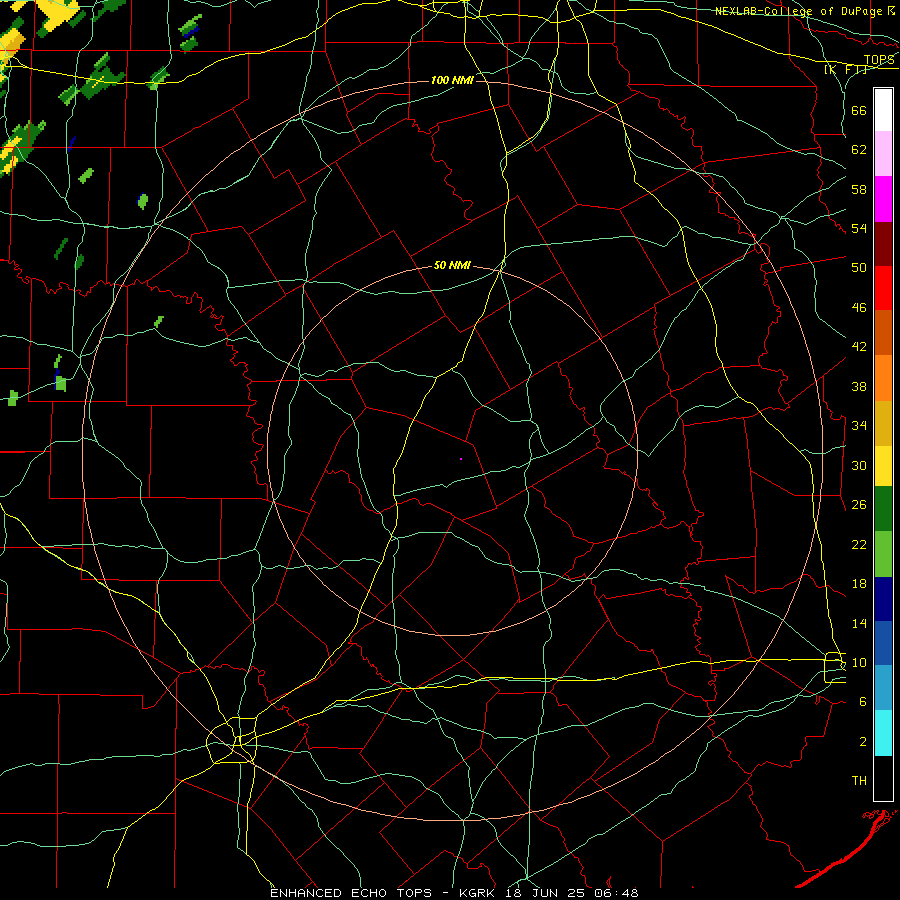Viewport: 900px width, 900px height.
Task: Click the 50 NMI range ring label
Action: (452, 265)
